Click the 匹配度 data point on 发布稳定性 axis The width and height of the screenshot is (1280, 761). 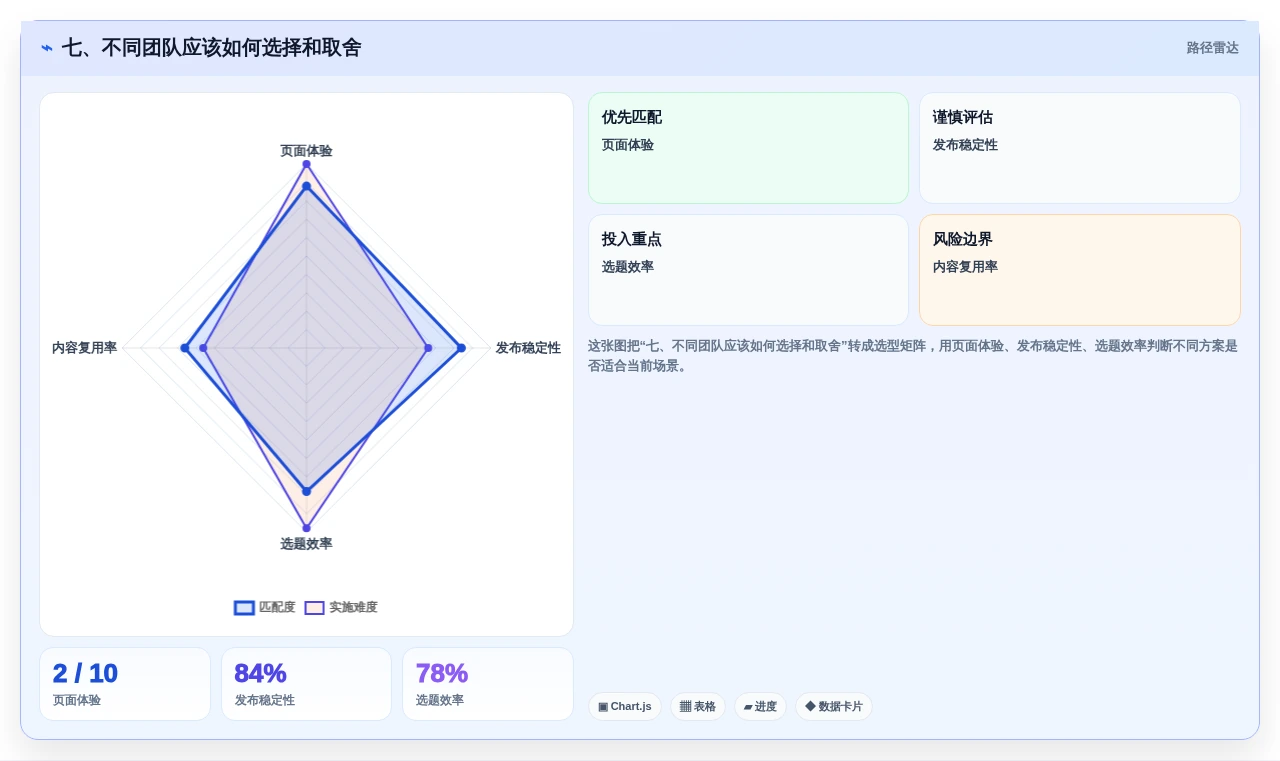461,348
